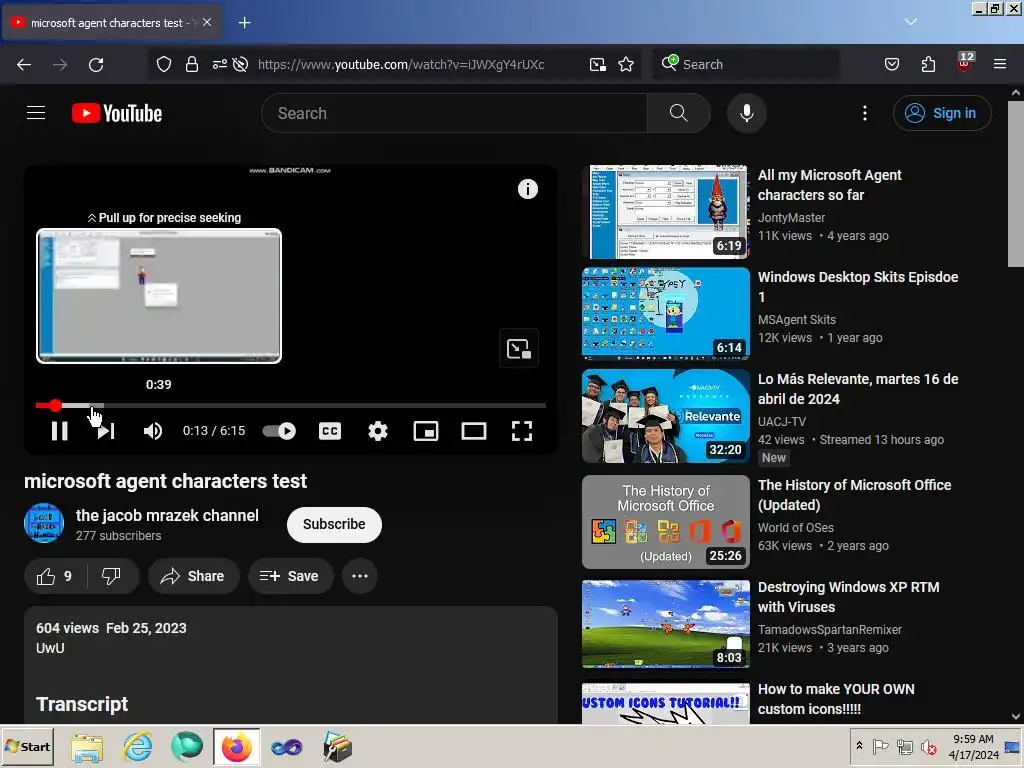Click the red playhead scrubber
The width and height of the screenshot is (1024, 768).
pos(56,406)
